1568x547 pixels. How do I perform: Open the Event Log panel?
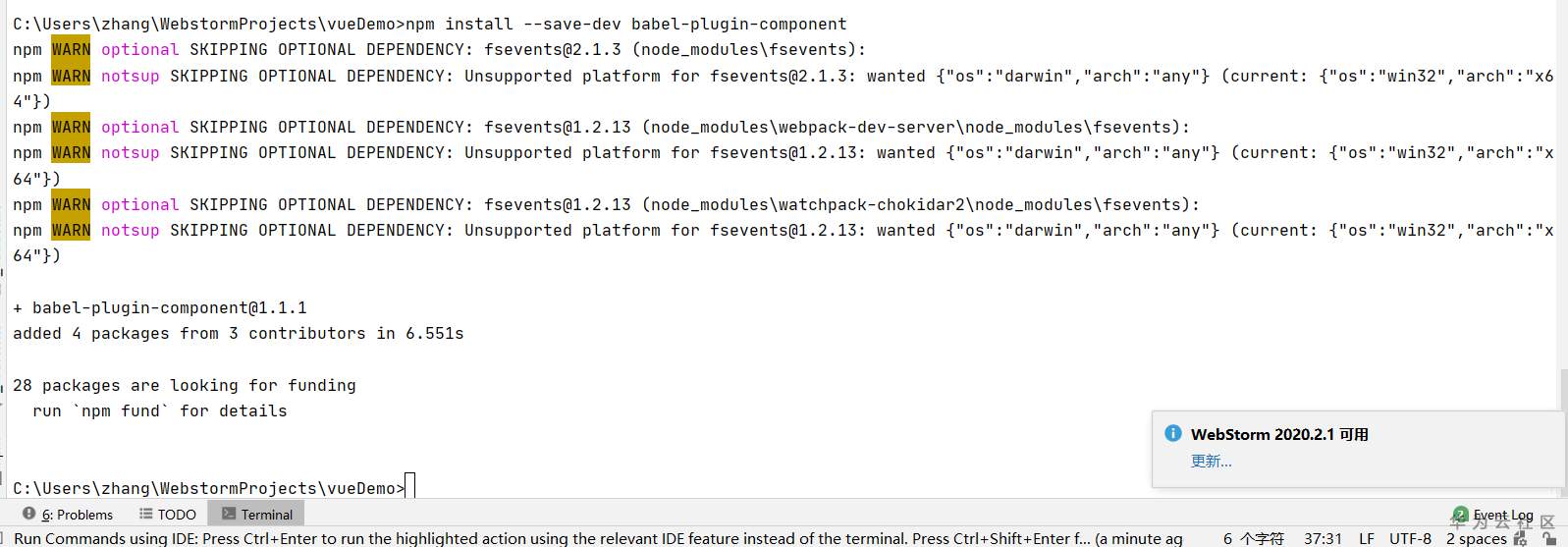tap(1502, 515)
